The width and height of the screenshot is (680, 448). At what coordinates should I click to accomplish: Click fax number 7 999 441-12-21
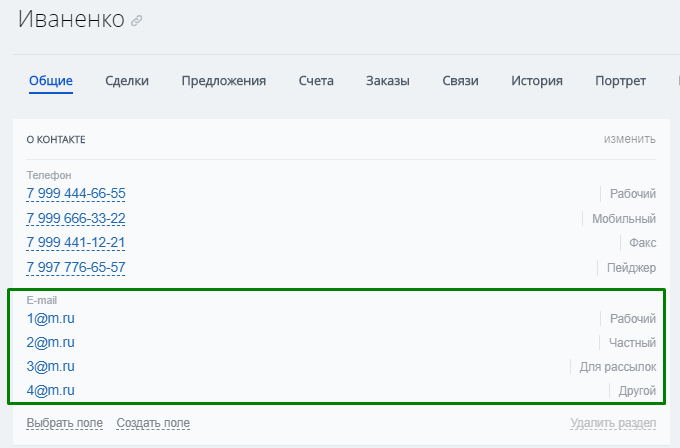[x=76, y=243]
